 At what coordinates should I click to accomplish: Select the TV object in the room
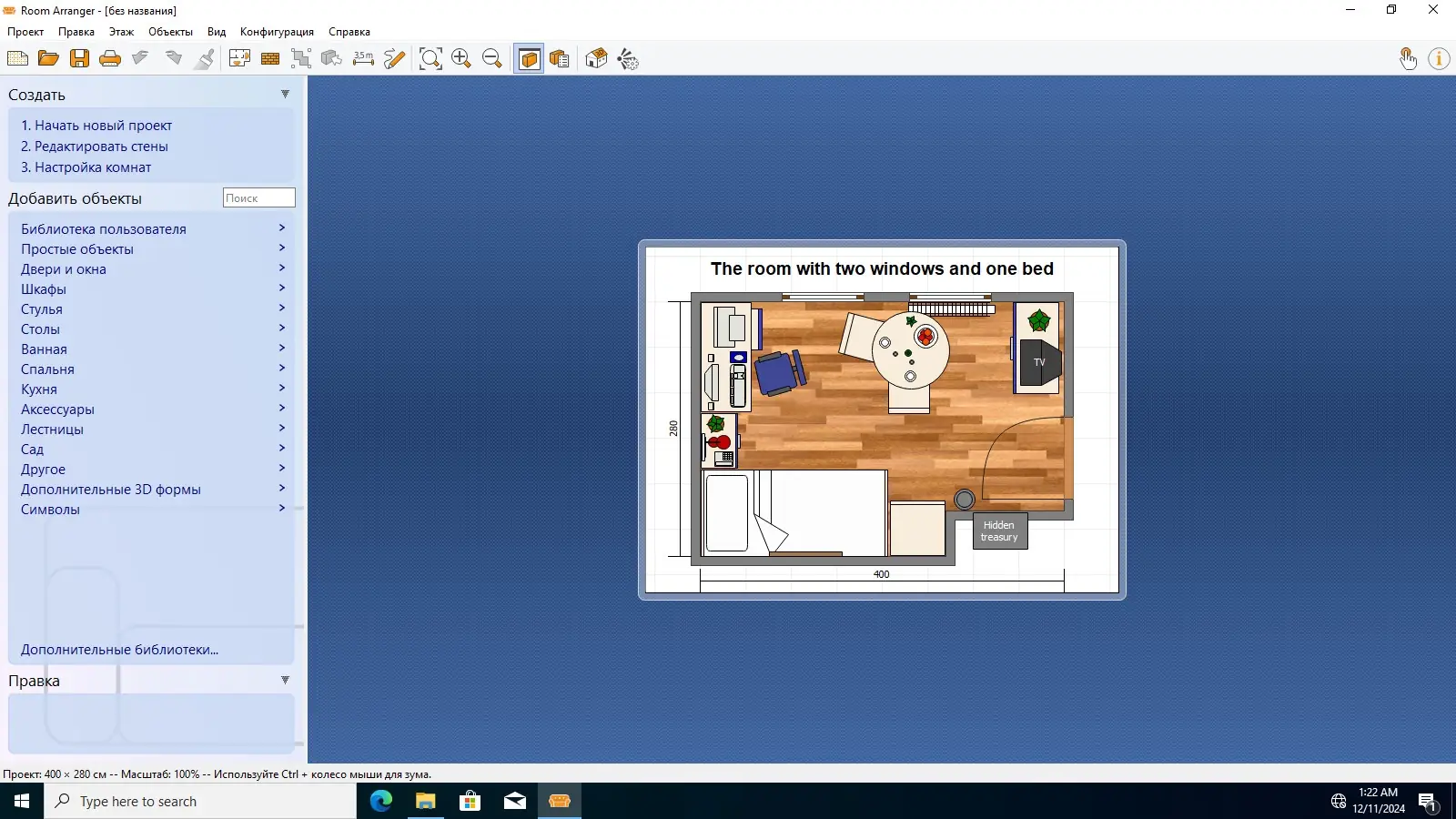(x=1040, y=362)
